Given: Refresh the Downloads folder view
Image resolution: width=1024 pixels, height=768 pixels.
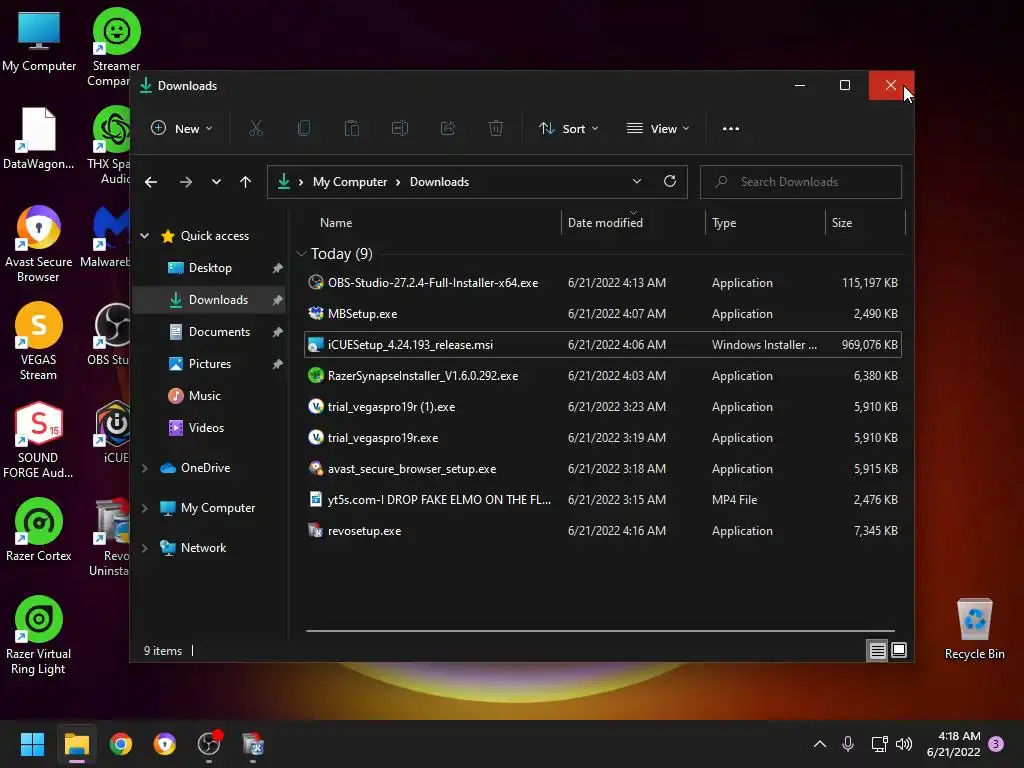Looking at the screenshot, I should 670,182.
